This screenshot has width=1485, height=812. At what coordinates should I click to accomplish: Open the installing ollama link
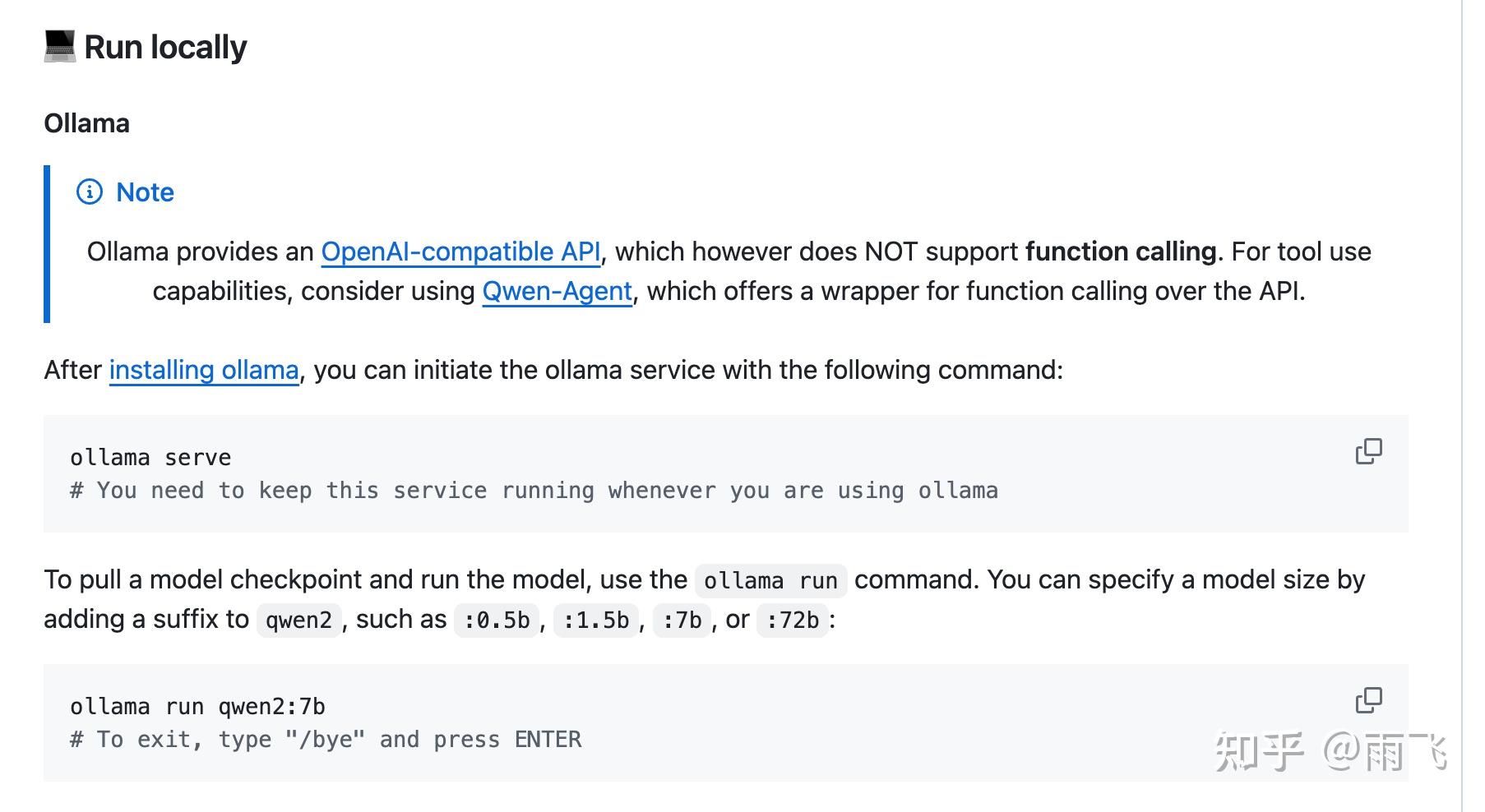coord(204,370)
